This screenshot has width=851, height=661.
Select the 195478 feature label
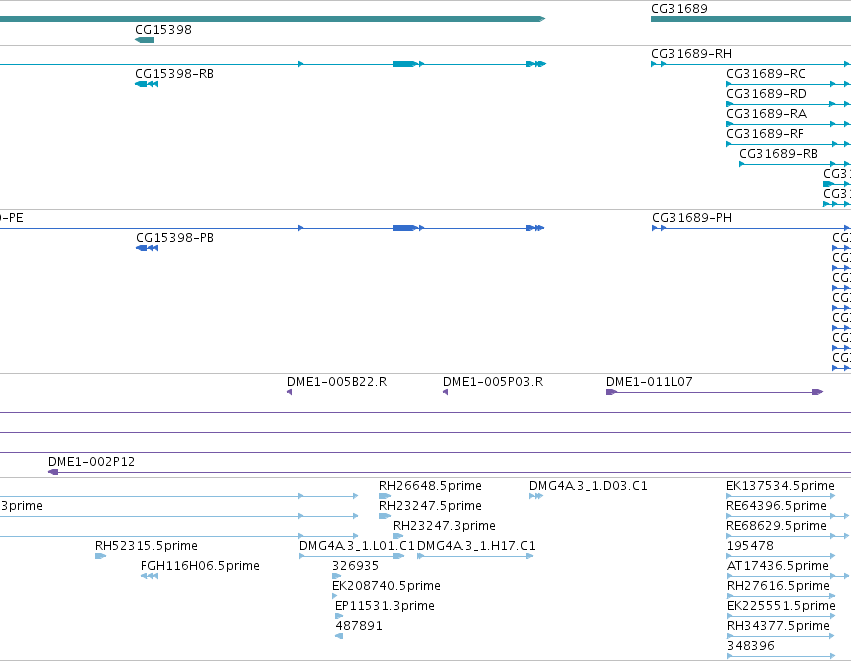tap(750, 546)
